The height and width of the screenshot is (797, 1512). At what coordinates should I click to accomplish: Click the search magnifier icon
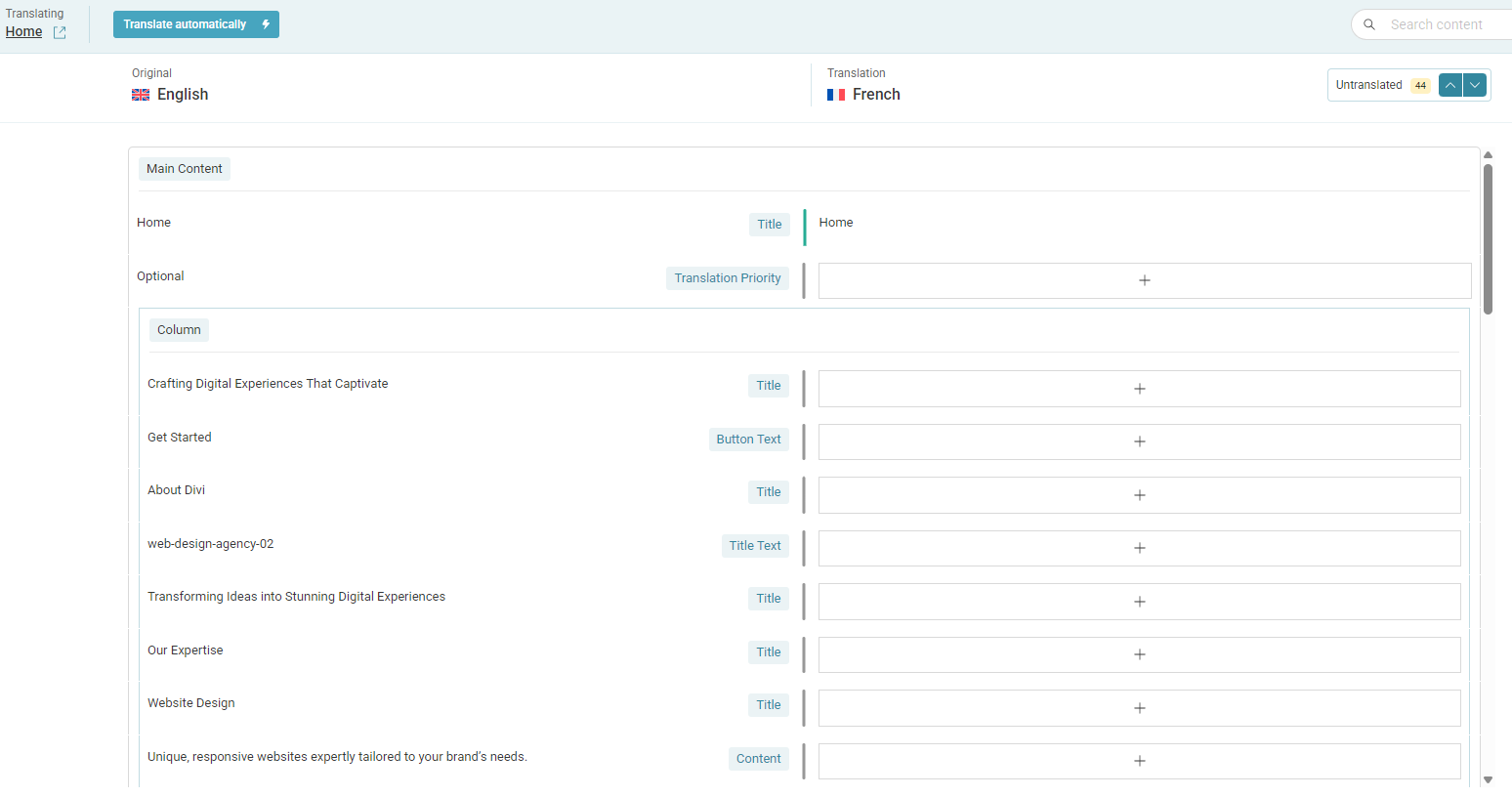pos(1369,24)
